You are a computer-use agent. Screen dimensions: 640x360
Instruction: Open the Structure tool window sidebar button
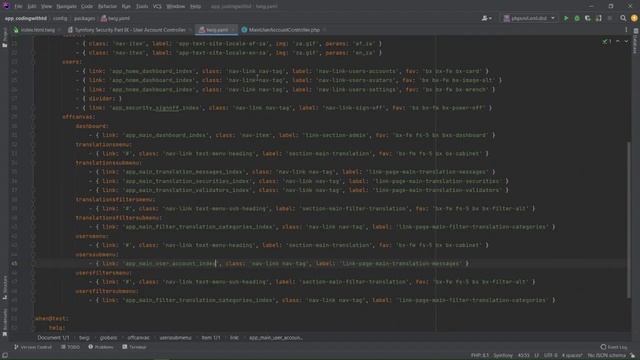point(4,287)
